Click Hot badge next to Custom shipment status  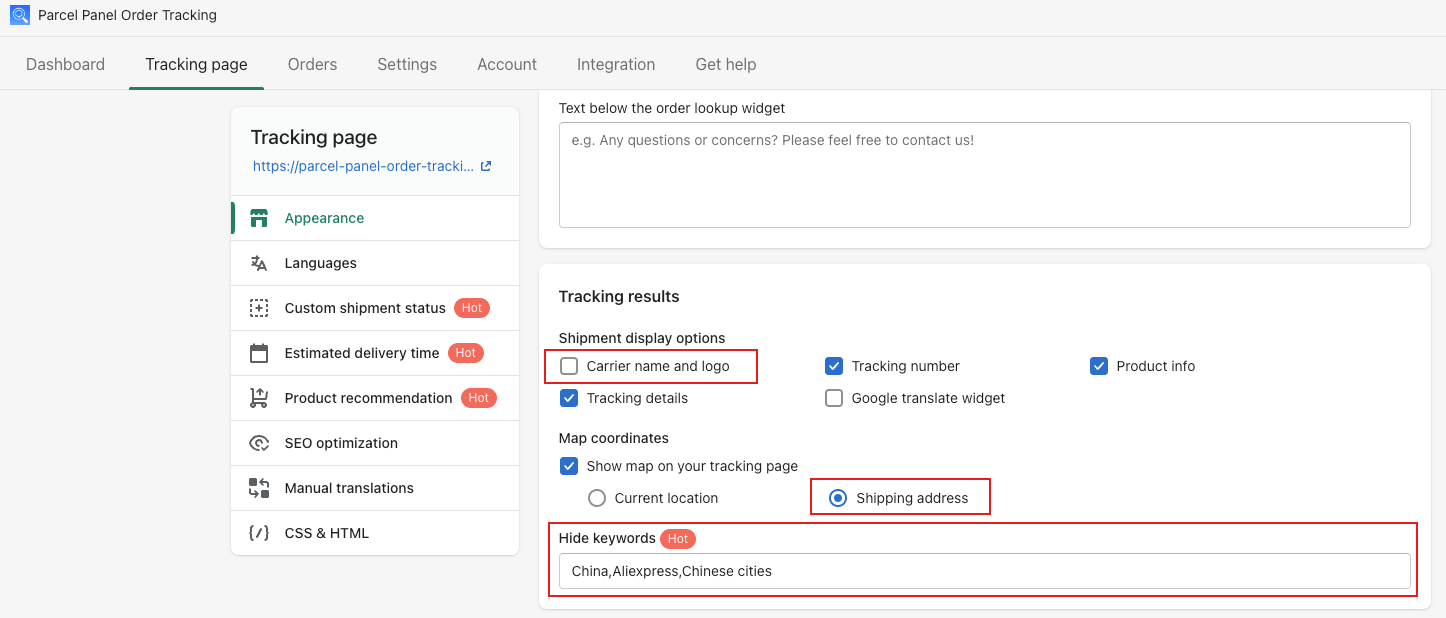(472, 308)
